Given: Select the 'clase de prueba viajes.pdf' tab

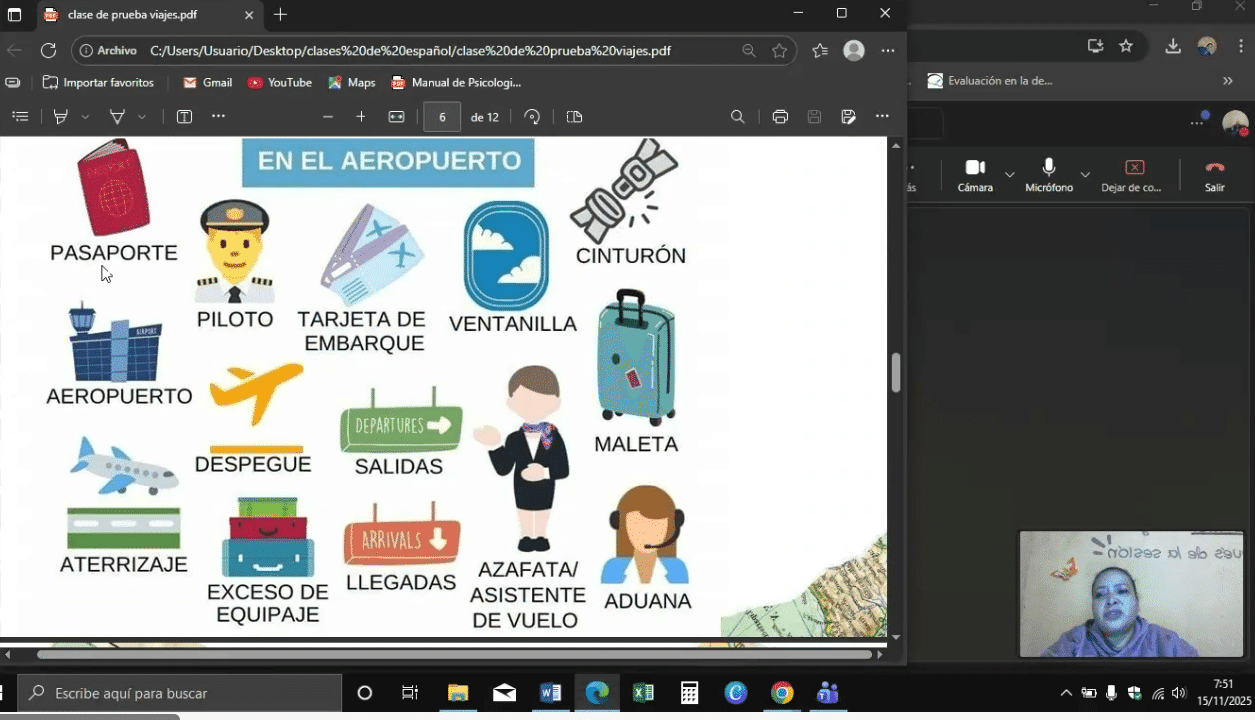Looking at the screenshot, I should coord(140,15).
